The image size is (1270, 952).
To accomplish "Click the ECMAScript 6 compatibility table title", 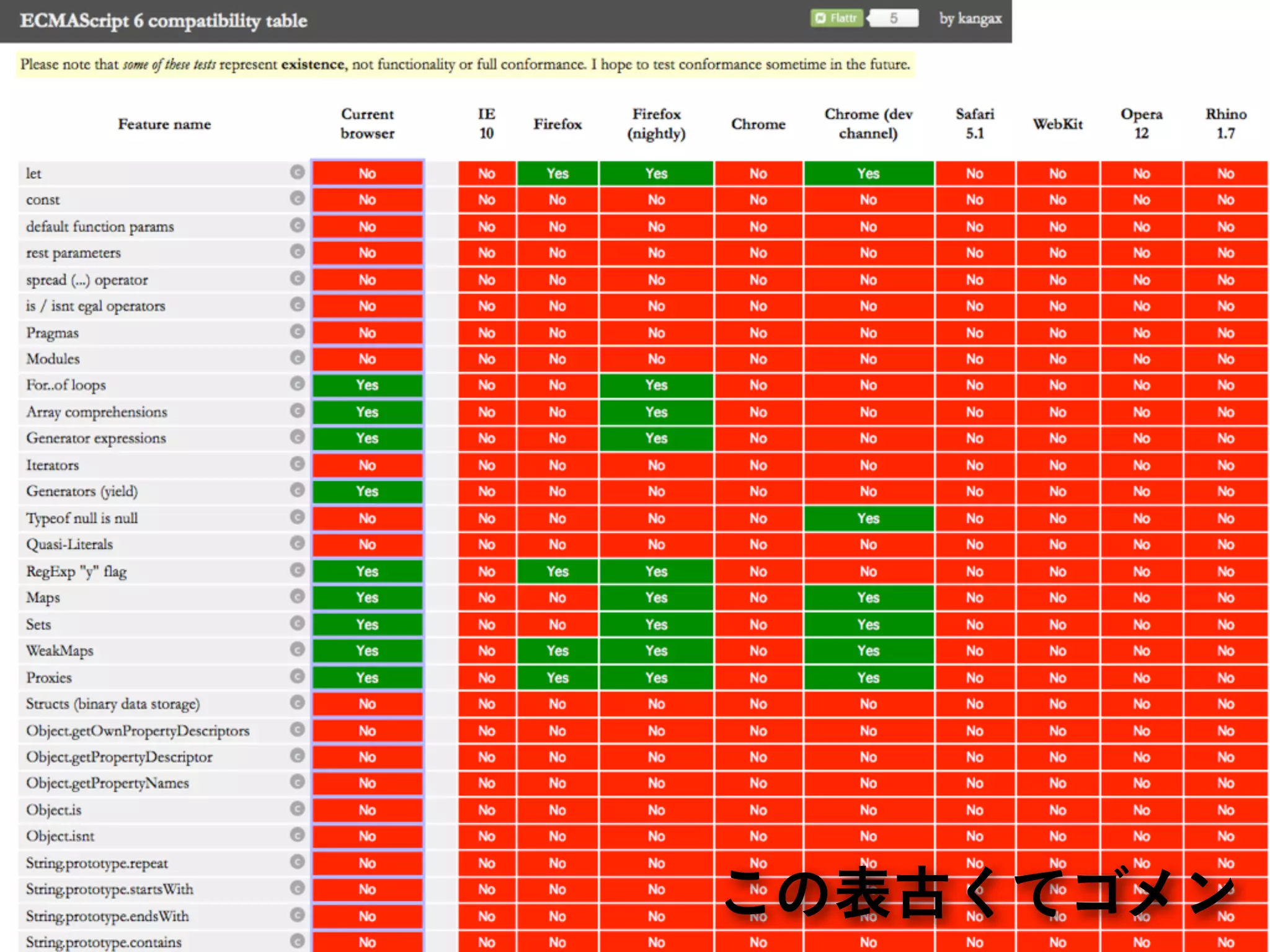I will tap(164, 20).
